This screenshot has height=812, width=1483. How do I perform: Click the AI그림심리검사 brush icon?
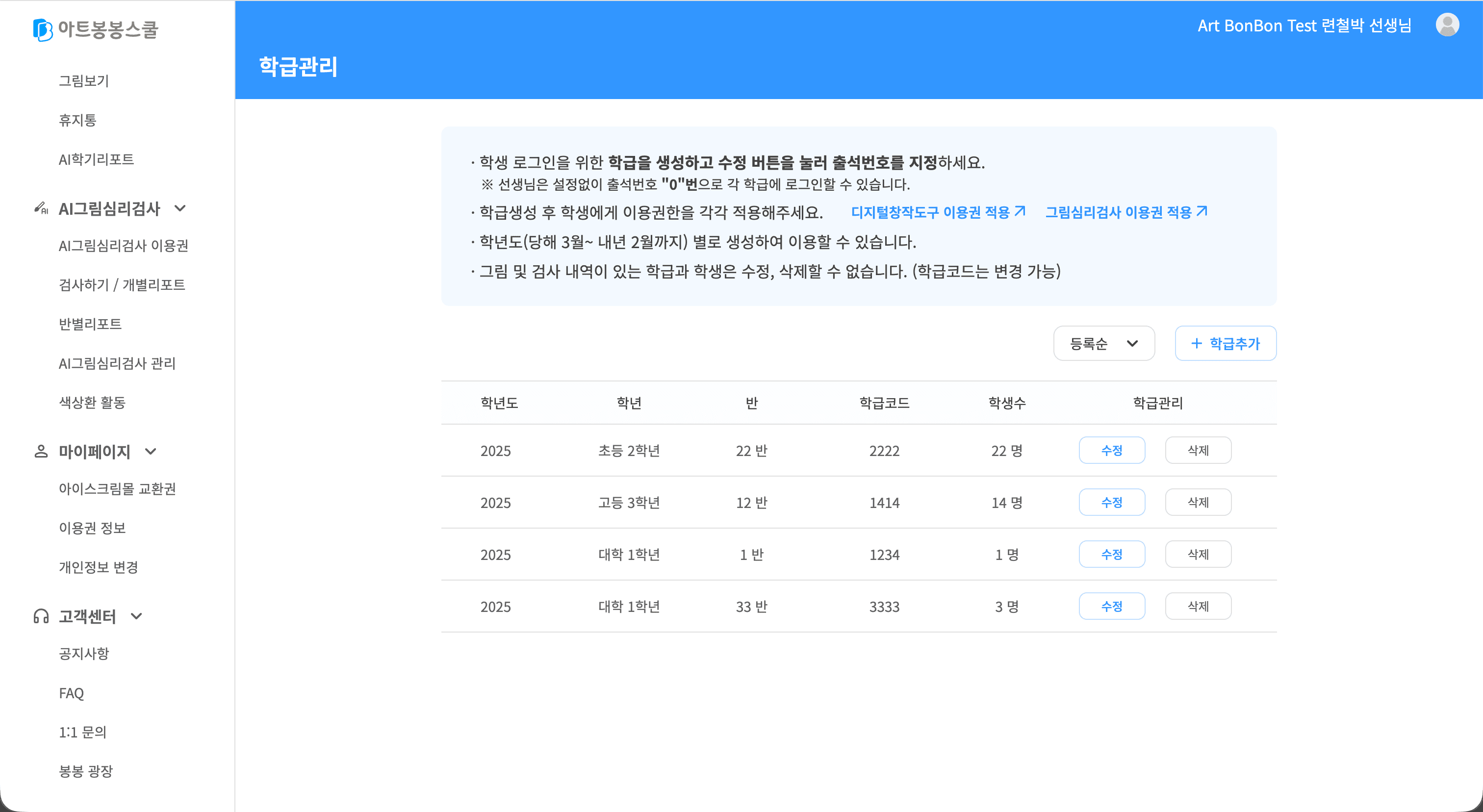(x=41, y=208)
